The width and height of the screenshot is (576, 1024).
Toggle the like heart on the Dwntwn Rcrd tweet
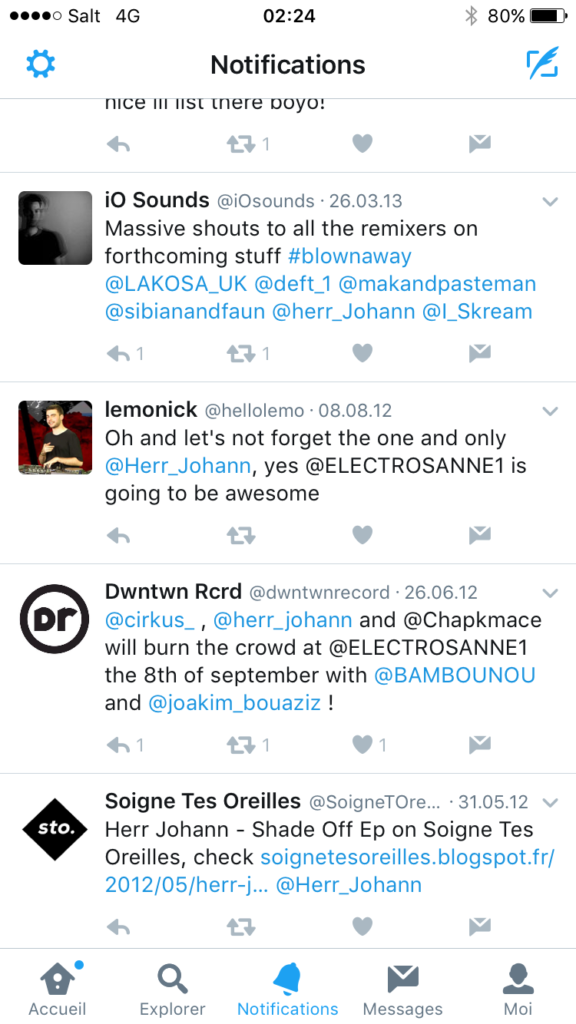click(x=362, y=744)
